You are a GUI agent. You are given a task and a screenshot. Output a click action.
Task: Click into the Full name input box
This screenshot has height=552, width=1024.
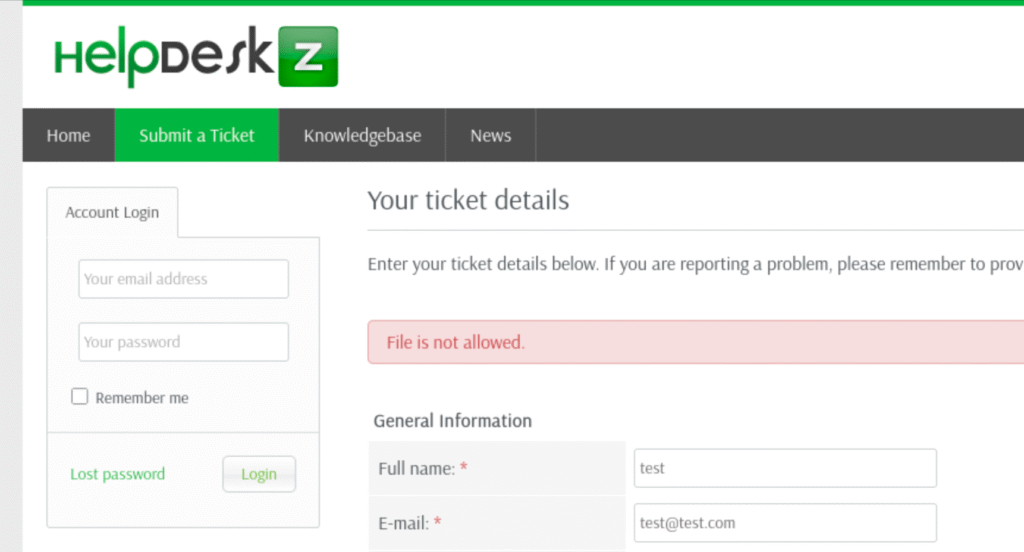tap(785, 468)
